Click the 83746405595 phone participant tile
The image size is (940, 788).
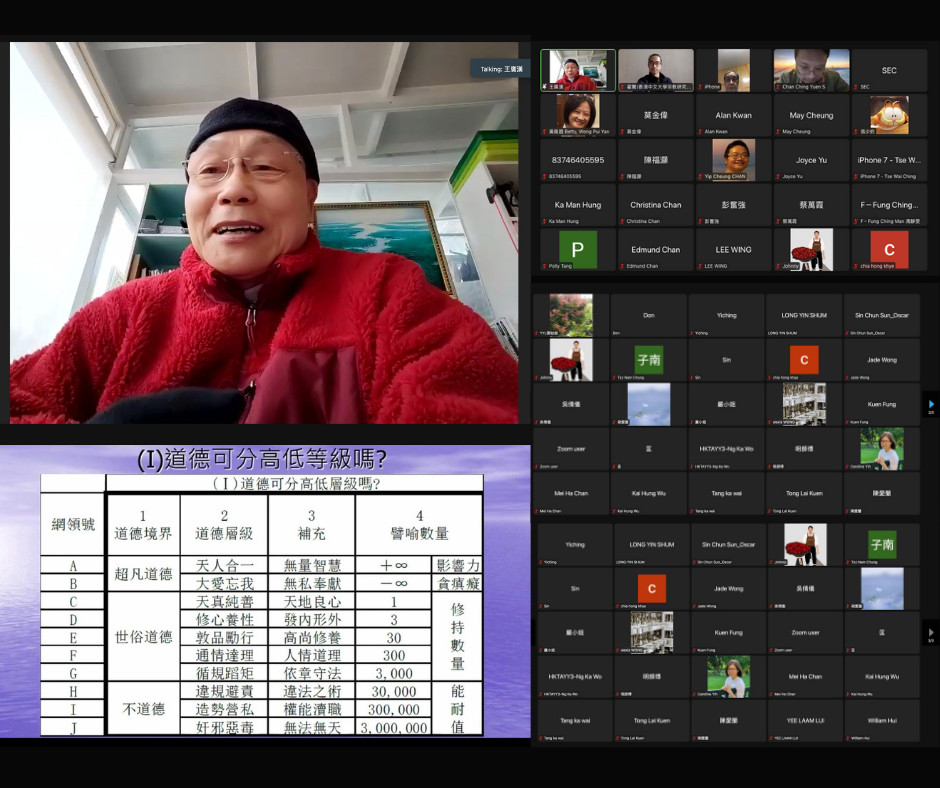click(577, 160)
